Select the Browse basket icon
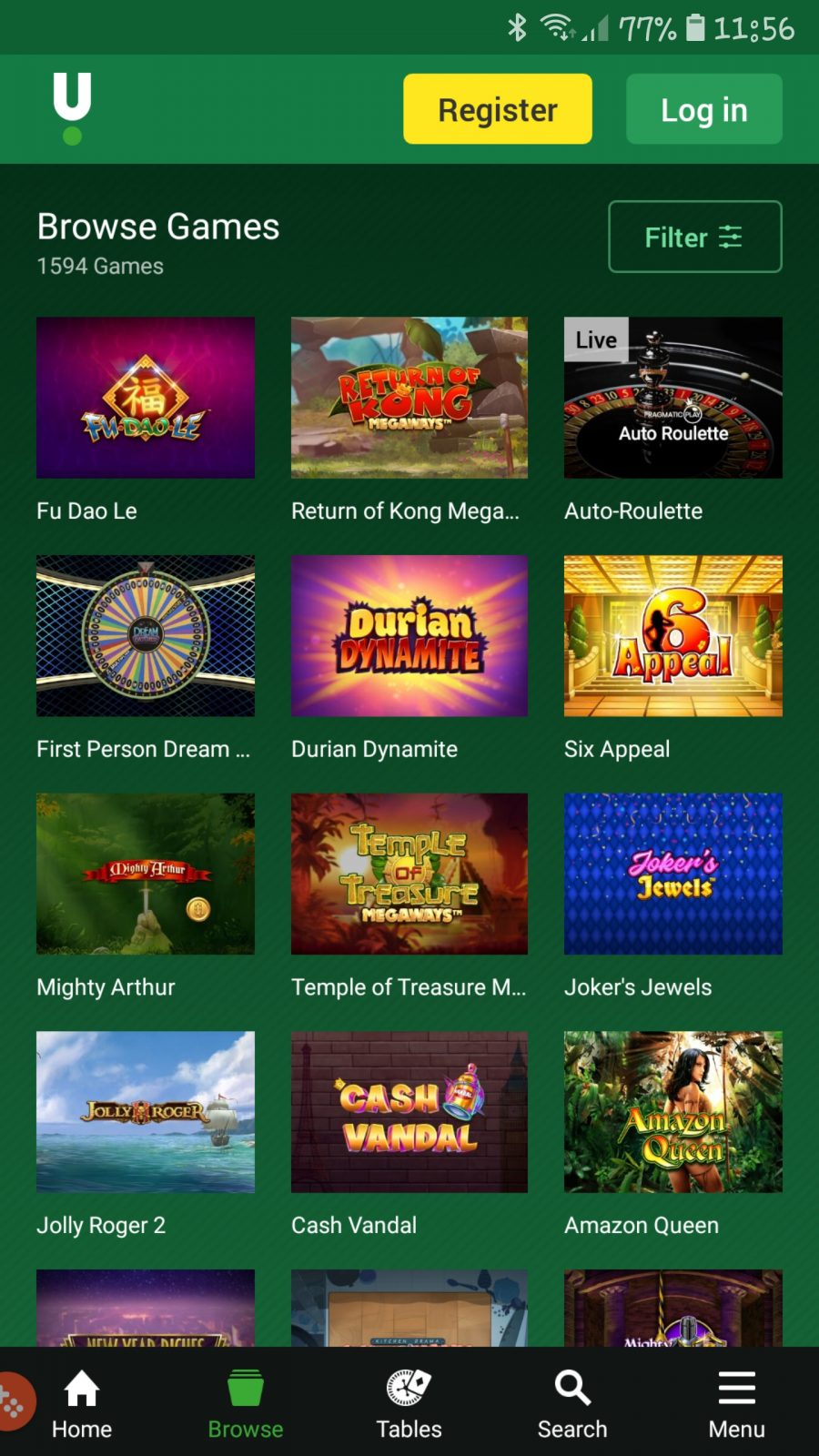This screenshot has width=819, height=1456. point(246,1388)
